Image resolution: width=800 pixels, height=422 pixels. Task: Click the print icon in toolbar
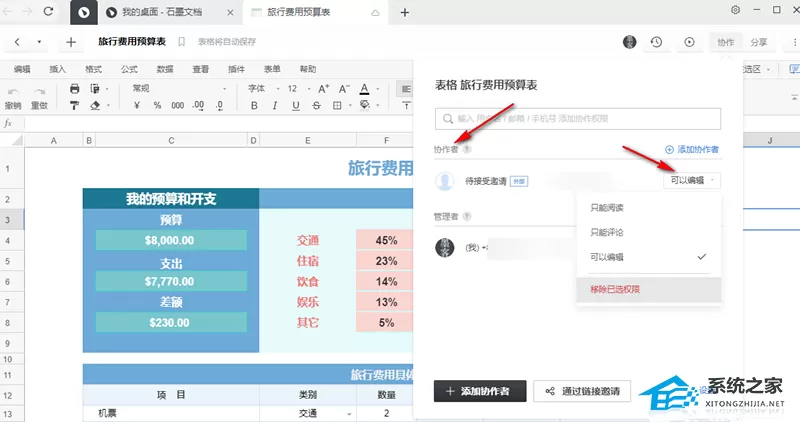74,89
